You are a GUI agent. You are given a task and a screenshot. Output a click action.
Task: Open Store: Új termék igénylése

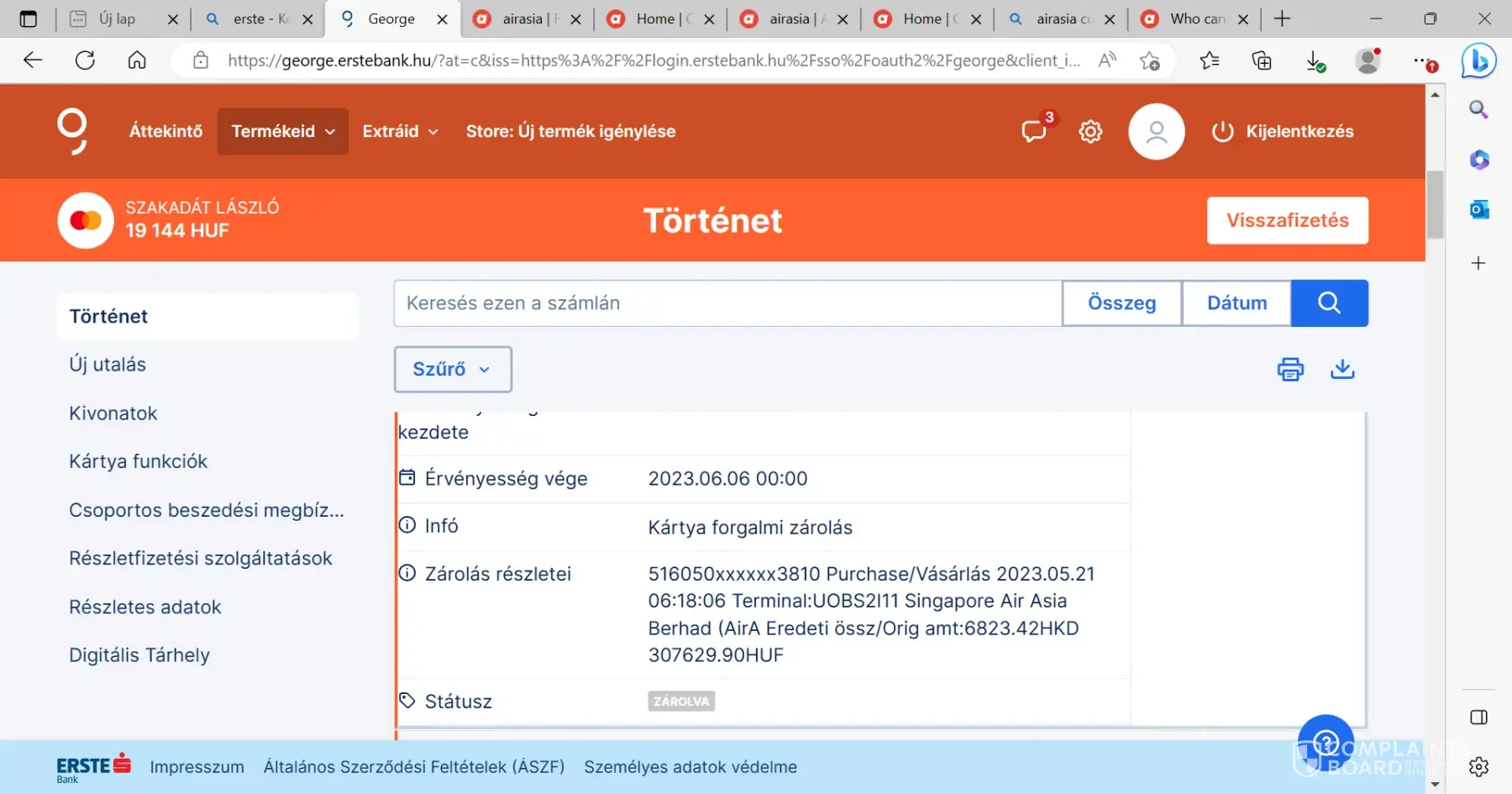tap(570, 131)
